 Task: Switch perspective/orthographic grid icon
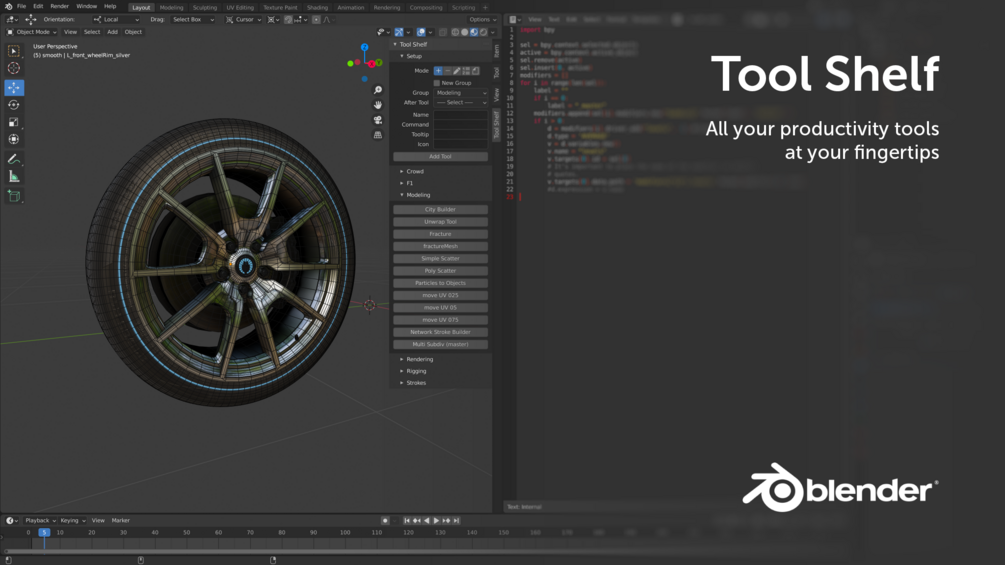tap(378, 135)
